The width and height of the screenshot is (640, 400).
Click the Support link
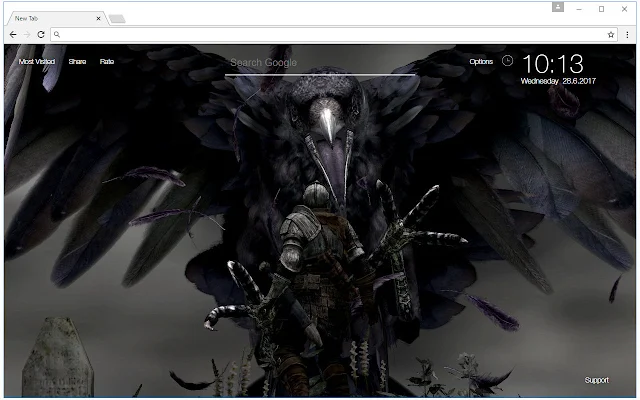click(596, 380)
